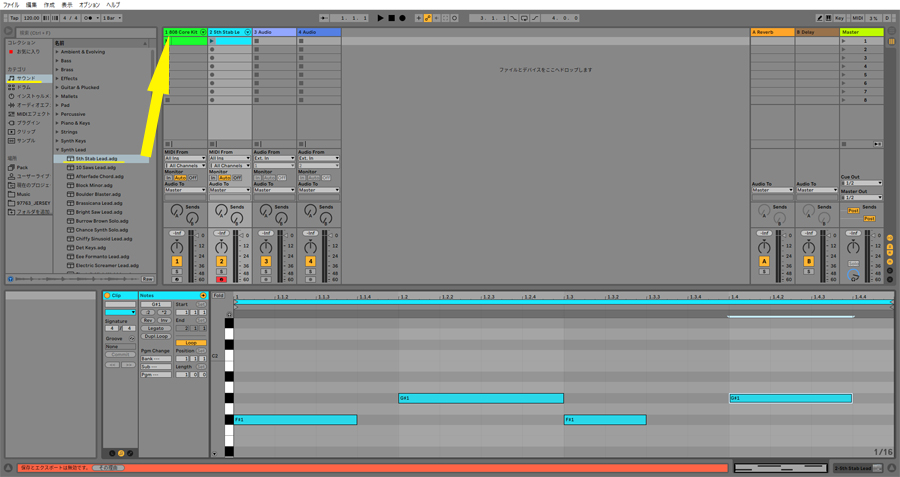Select the インストゥルメント category icon
This screenshot has height=477, width=900.
[x=11, y=96]
